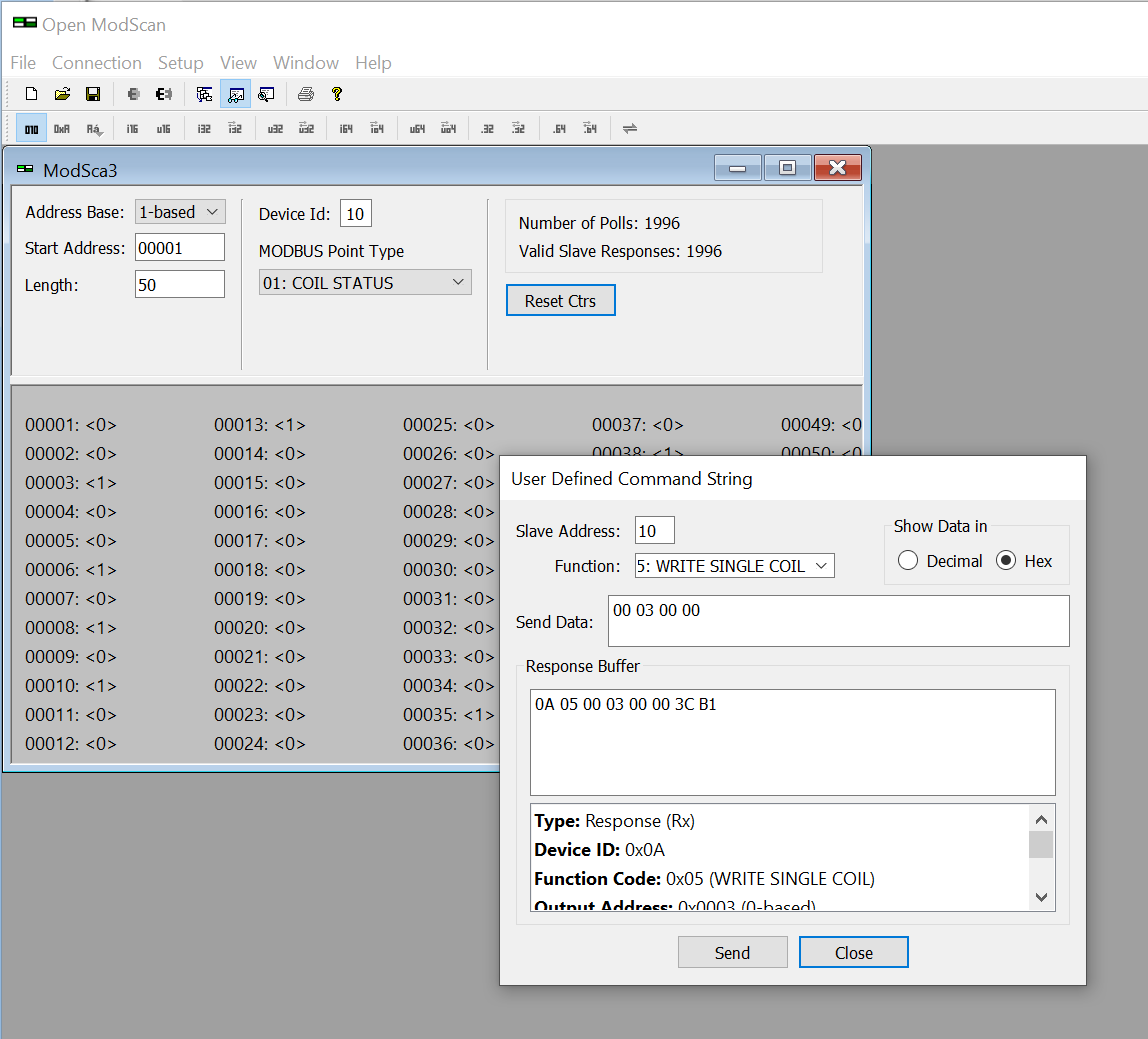Click the Slave Address input field
1148x1039 pixels.
(x=655, y=530)
